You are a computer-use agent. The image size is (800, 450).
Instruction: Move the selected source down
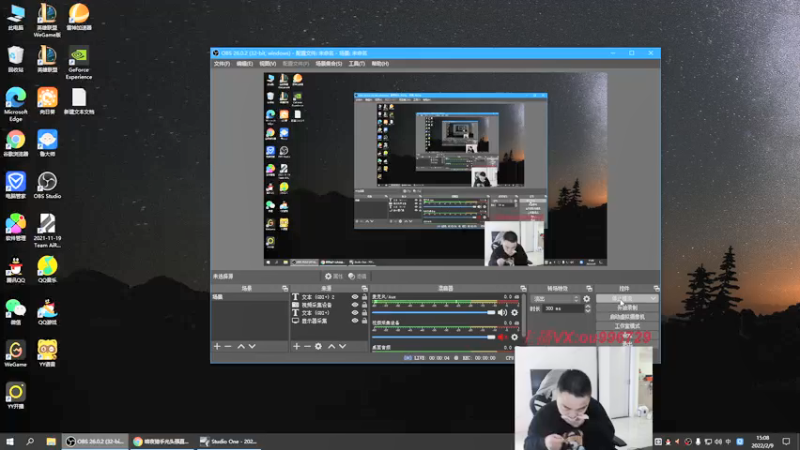[x=342, y=346]
